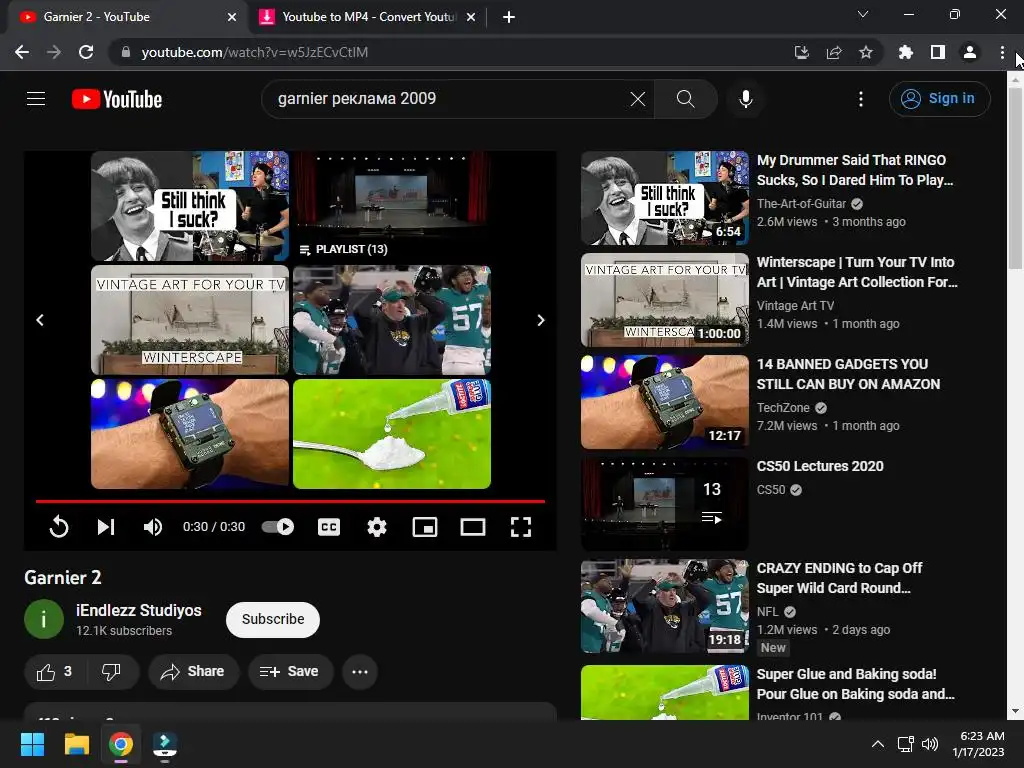The height and width of the screenshot is (768, 1024).
Task: Open YouTube settings three-dot menu
Action: (x=861, y=99)
